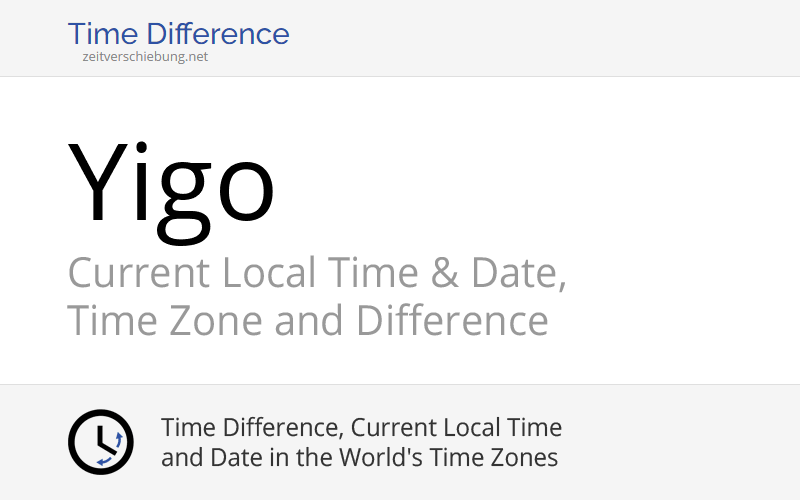Image resolution: width=800 pixels, height=500 pixels.
Task: Click the 'Current Local Time & Date,' subtitle line
Action: click(317, 272)
